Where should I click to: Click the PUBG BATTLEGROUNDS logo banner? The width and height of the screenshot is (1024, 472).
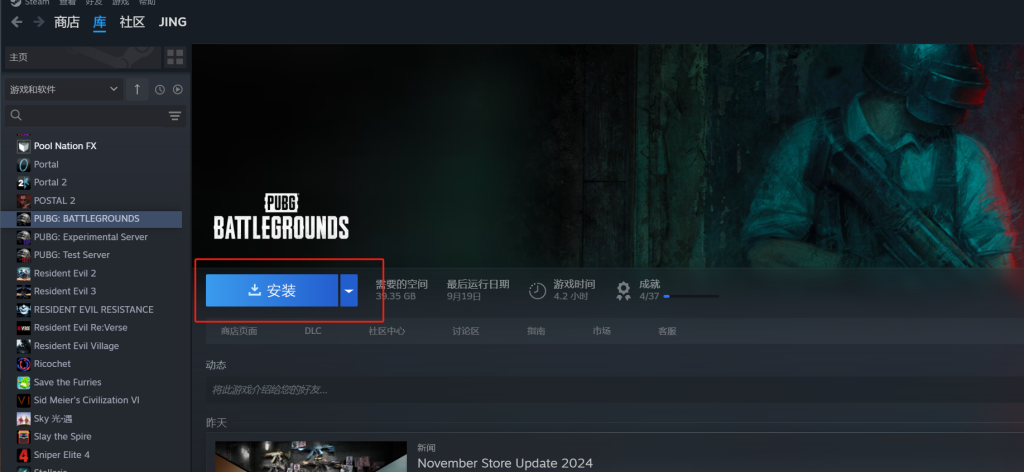click(281, 216)
